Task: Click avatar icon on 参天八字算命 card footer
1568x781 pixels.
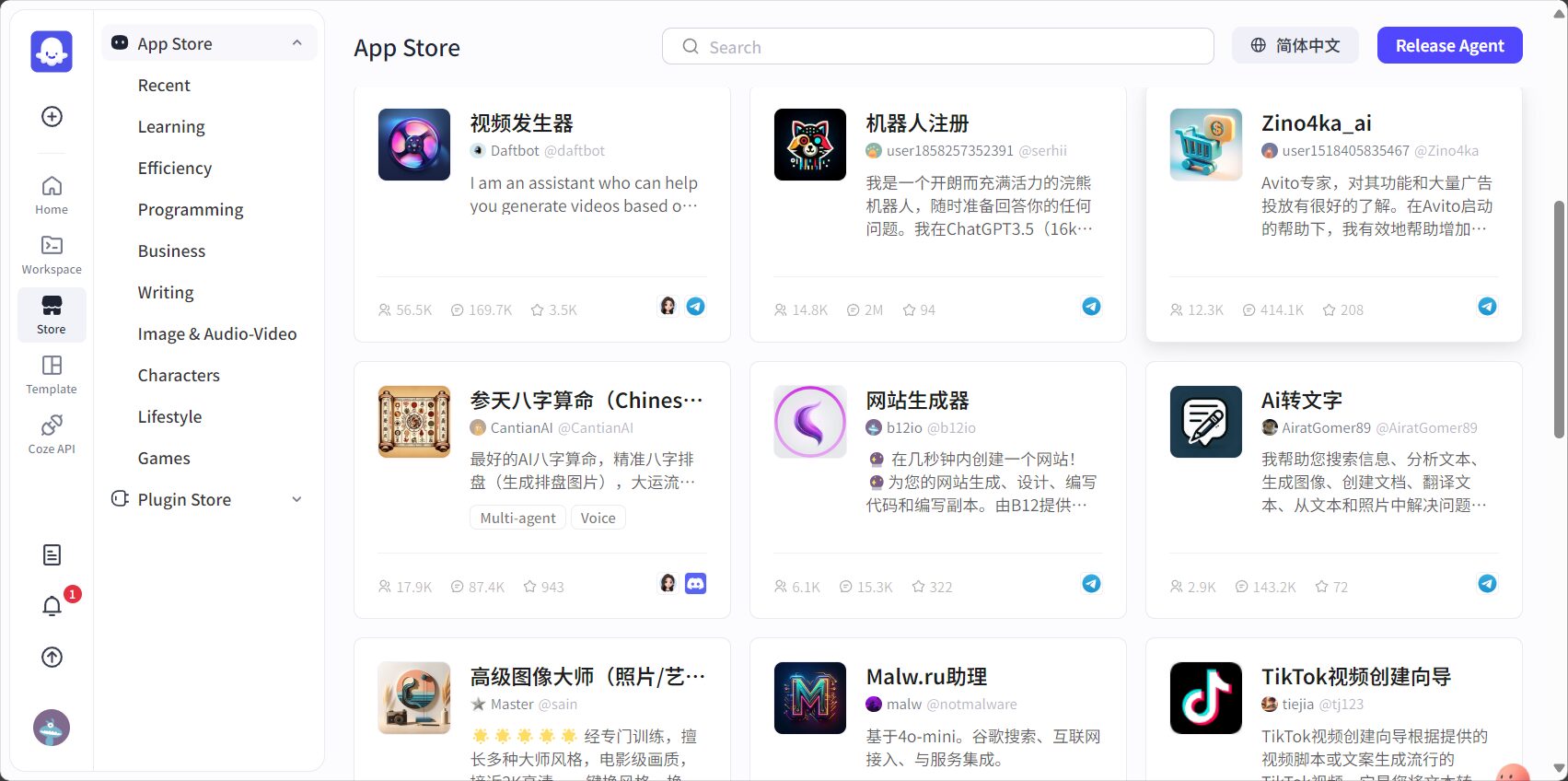Action: coord(668,584)
